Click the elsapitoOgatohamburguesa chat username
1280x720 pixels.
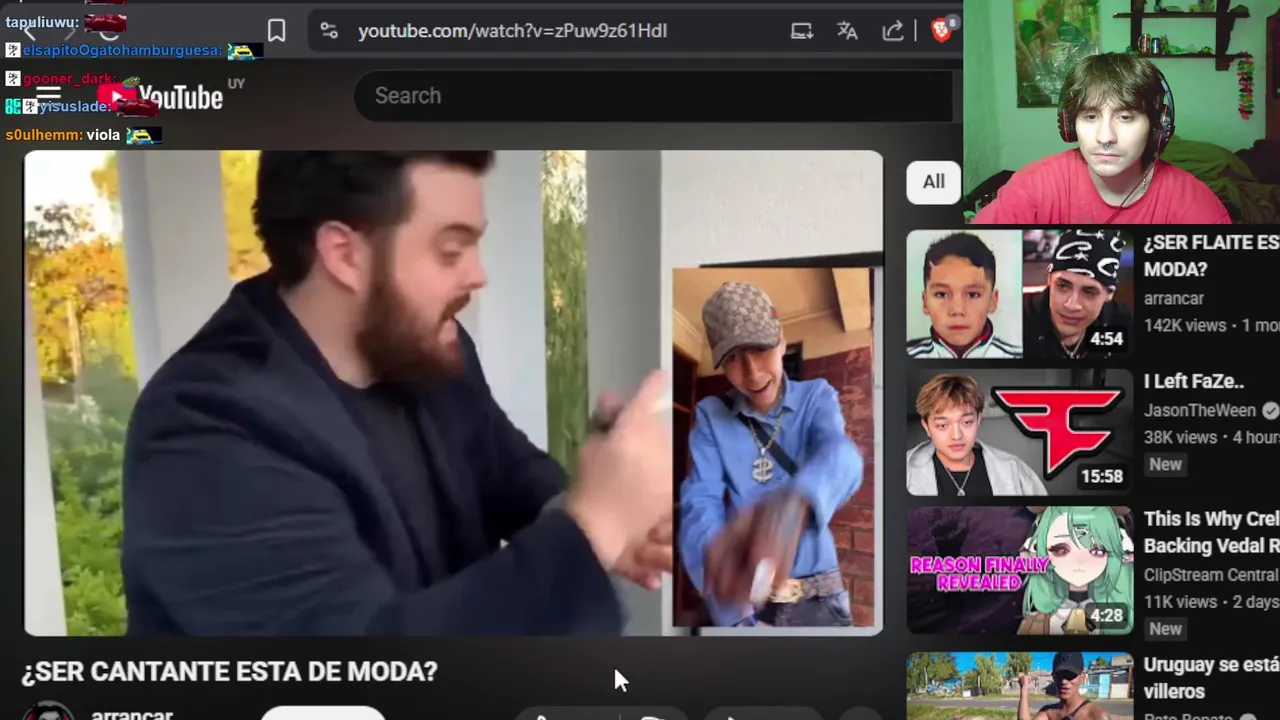pyautogui.click(x=122, y=50)
